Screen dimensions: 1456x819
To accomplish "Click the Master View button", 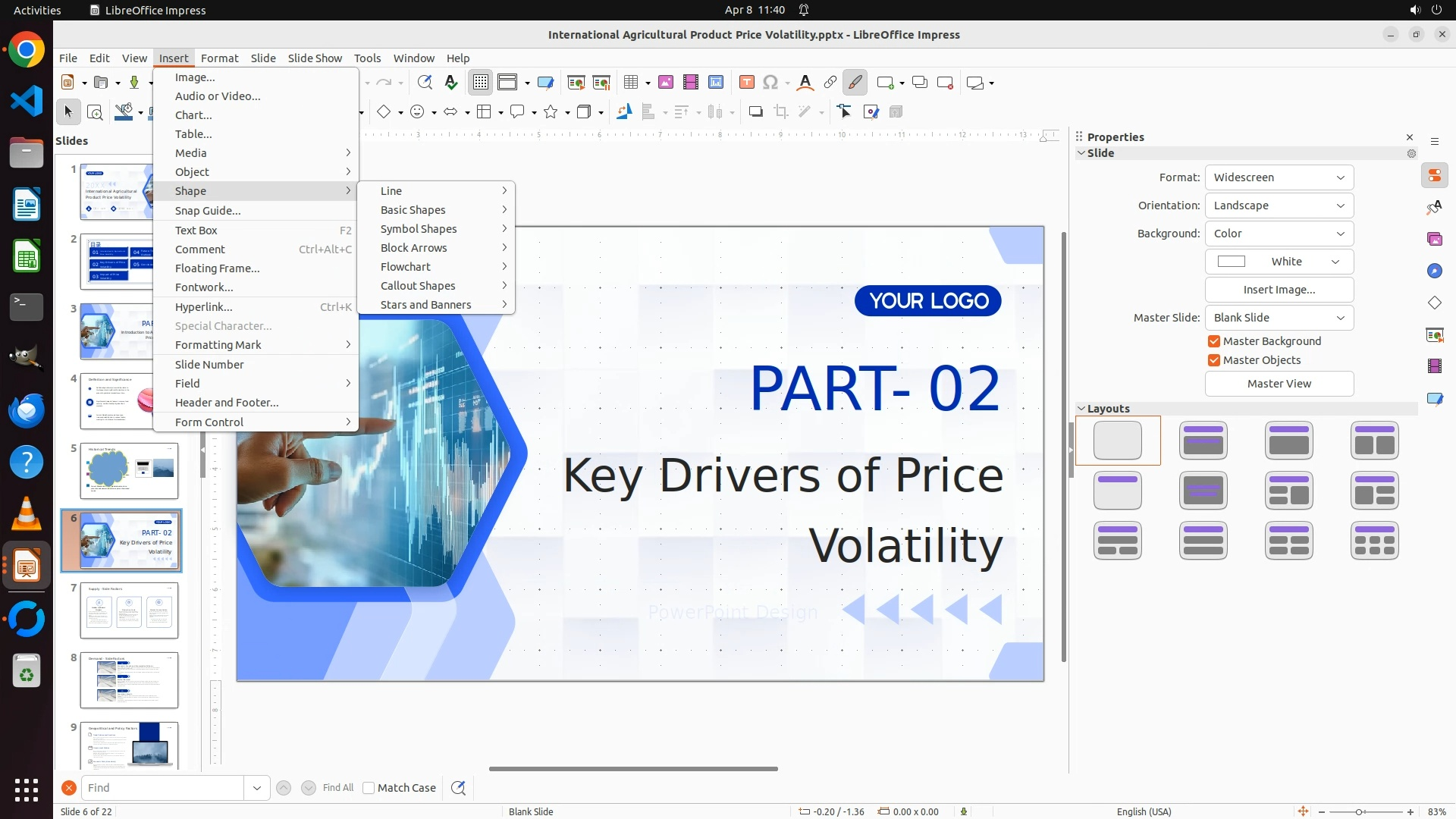I will coord(1279,384).
